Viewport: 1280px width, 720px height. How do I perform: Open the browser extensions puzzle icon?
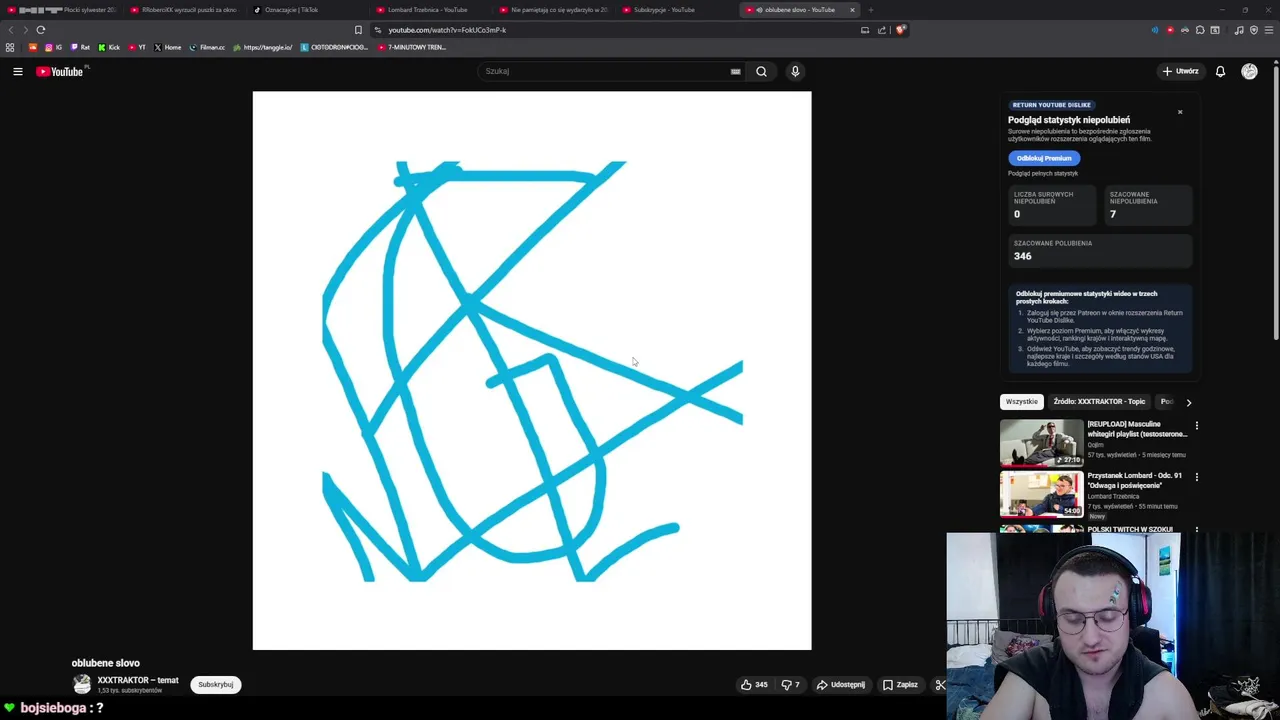1200,30
